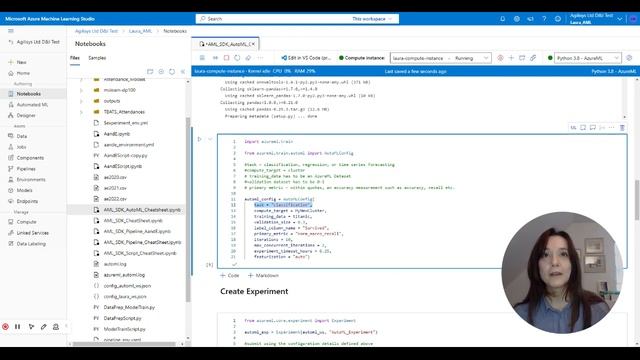
Task: Expand run options chevron beside cell
Action: coord(210,139)
